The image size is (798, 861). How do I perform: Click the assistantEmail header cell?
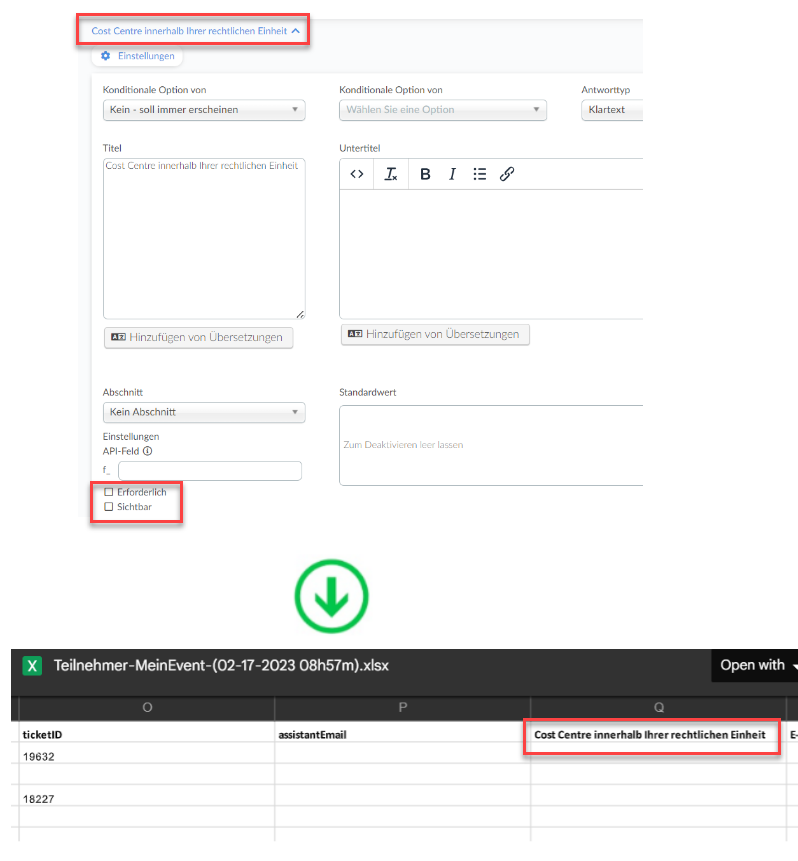coord(403,734)
